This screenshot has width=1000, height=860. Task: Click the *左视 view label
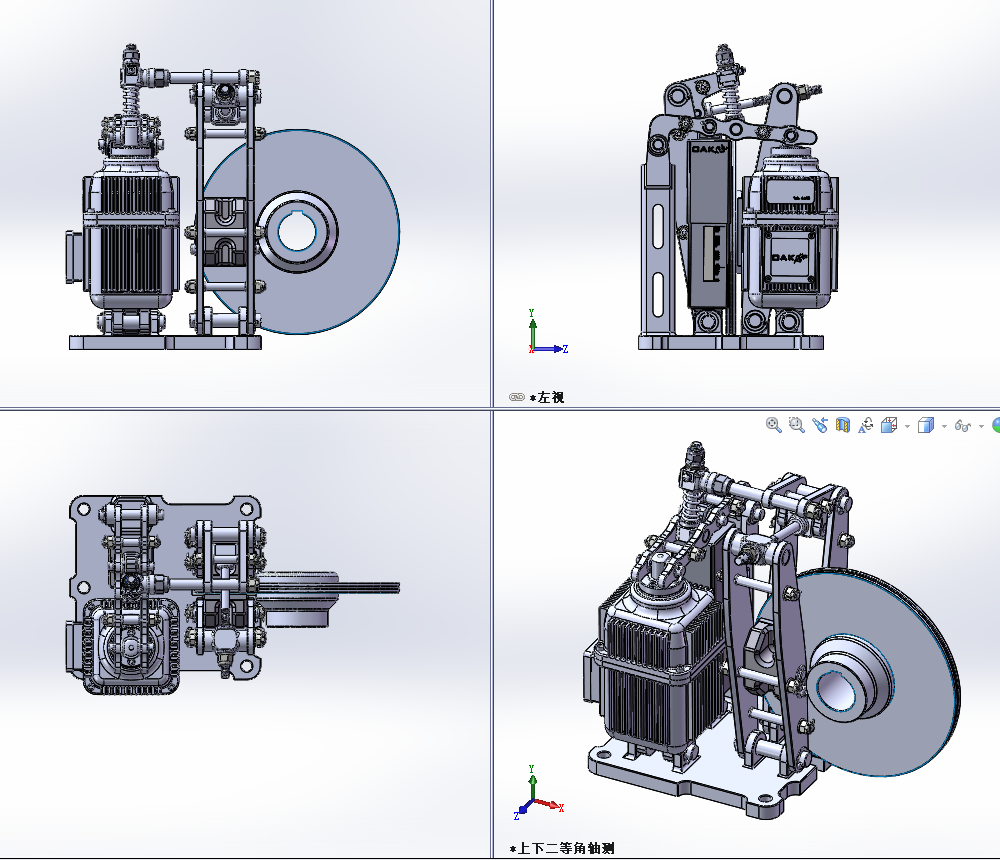[x=547, y=397]
